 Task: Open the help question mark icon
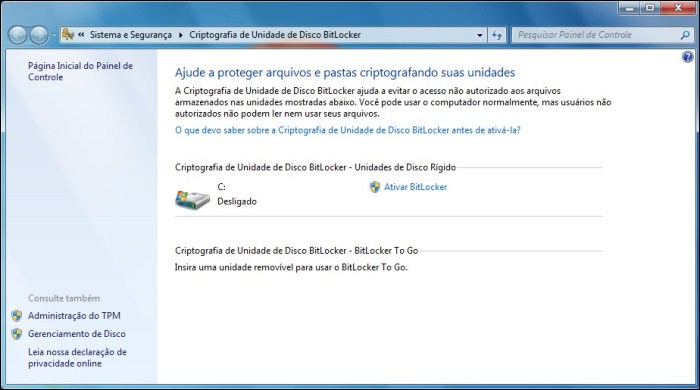tap(688, 57)
